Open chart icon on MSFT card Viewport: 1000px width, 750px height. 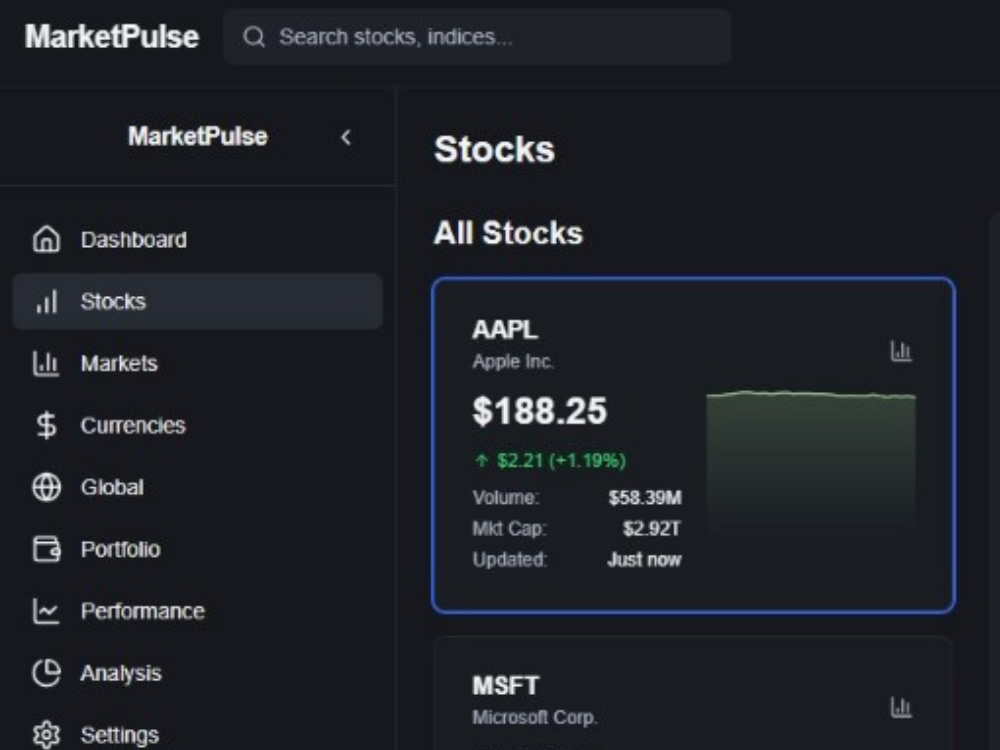901,707
